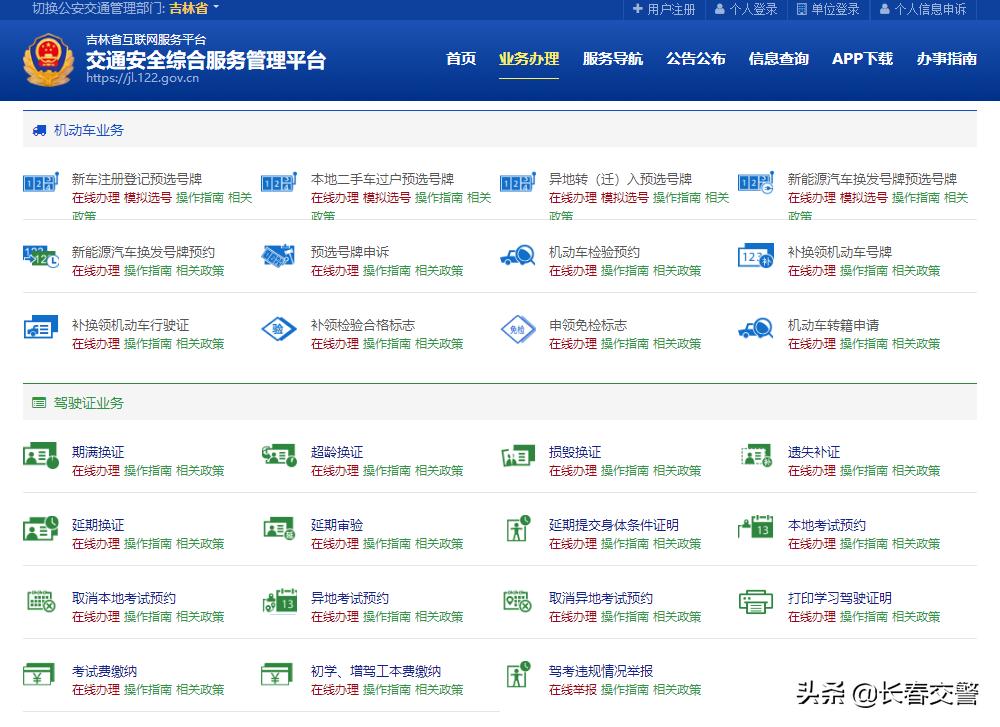Open the 公告公布 nav tab
The width and height of the screenshot is (1000, 727).
(696, 59)
